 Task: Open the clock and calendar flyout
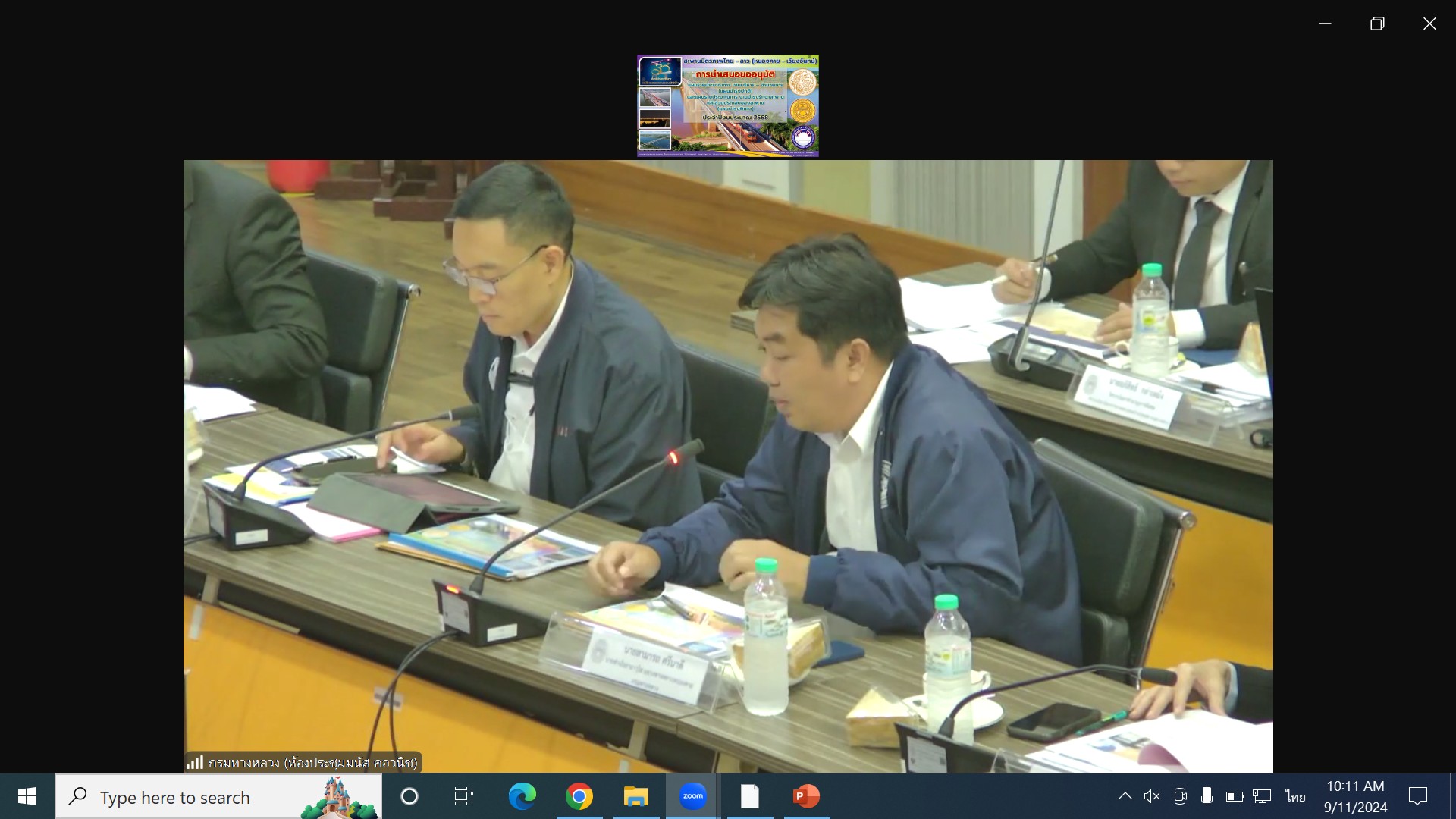(x=1355, y=796)
